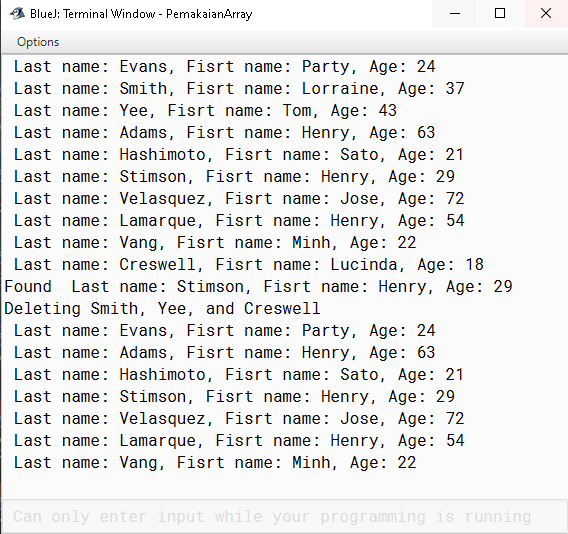Screen dimensions: 568x534
Task: Open the Options menu
Action: [x=38, y=42]
